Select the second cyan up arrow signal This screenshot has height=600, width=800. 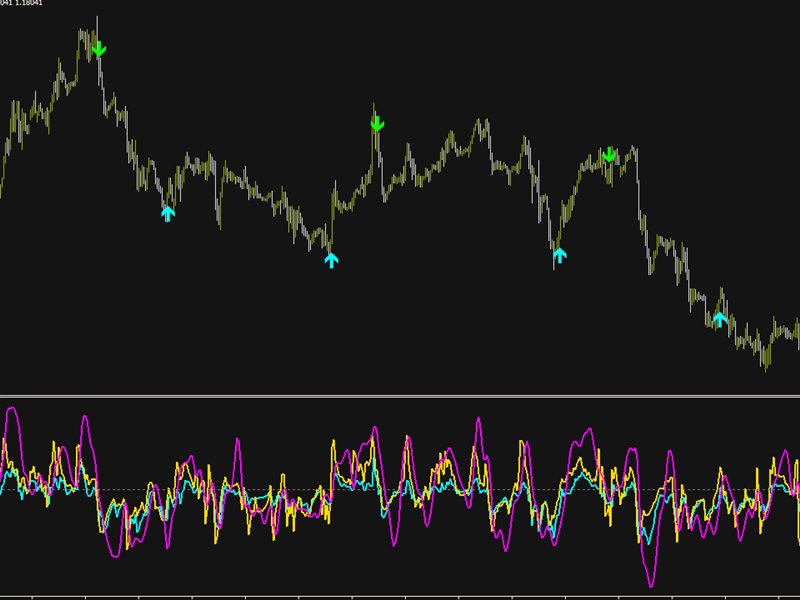[331, 260]
